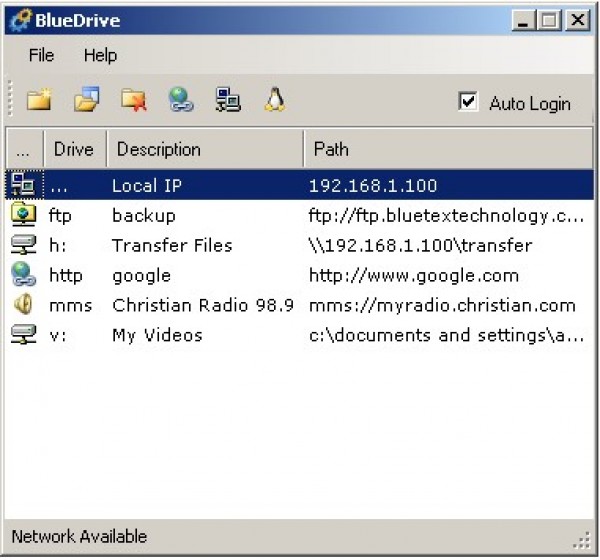Click the http google globe icon
This screenshot has width=600, height=560.
(23, 274)
